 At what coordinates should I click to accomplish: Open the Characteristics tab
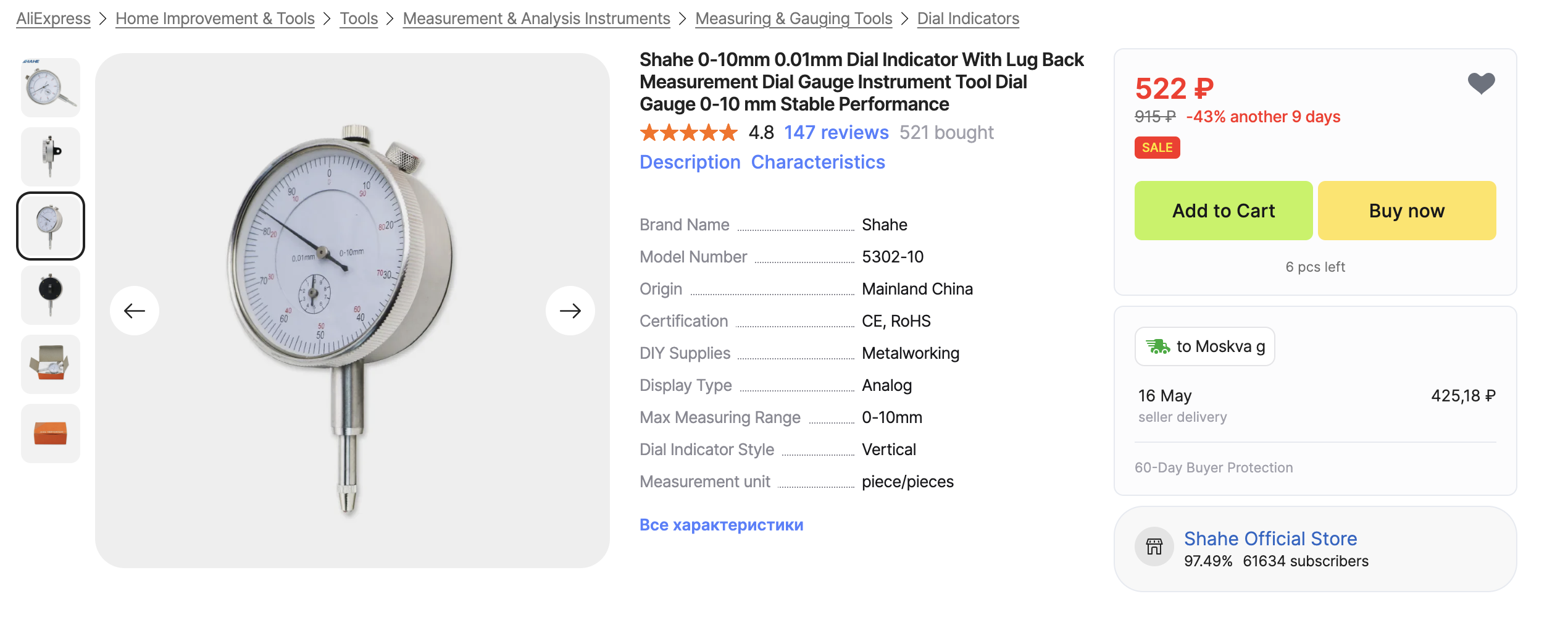click(x=818, y=162)
